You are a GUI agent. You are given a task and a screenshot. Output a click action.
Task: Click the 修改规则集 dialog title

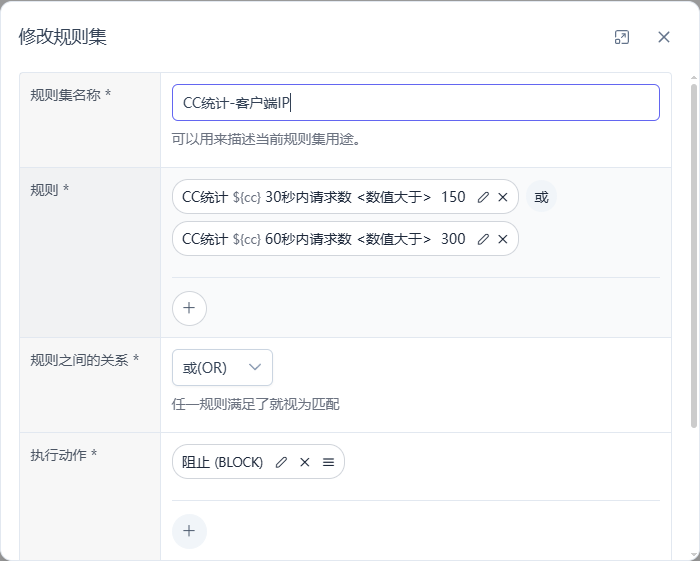pos(62,37)
